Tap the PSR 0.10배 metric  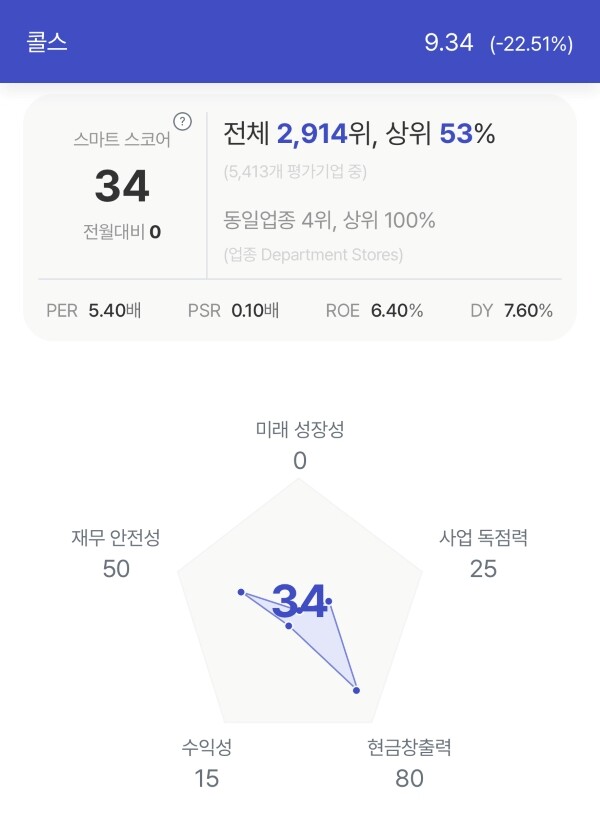233,311
